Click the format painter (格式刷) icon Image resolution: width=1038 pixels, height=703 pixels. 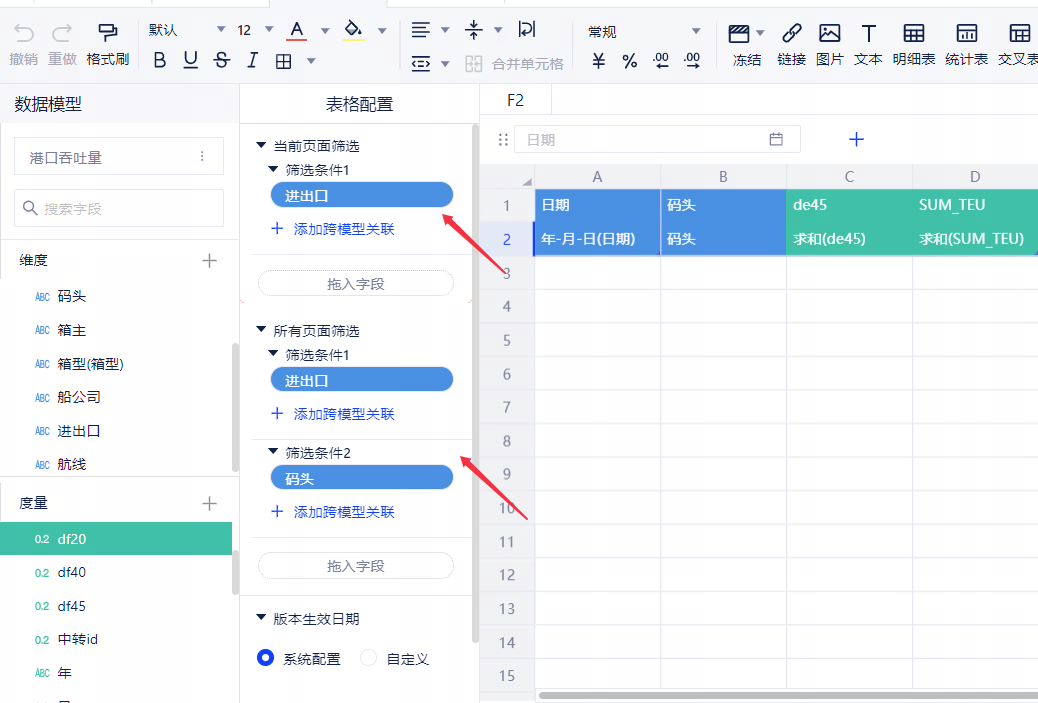pyautogui.click(x=107, y=33)
